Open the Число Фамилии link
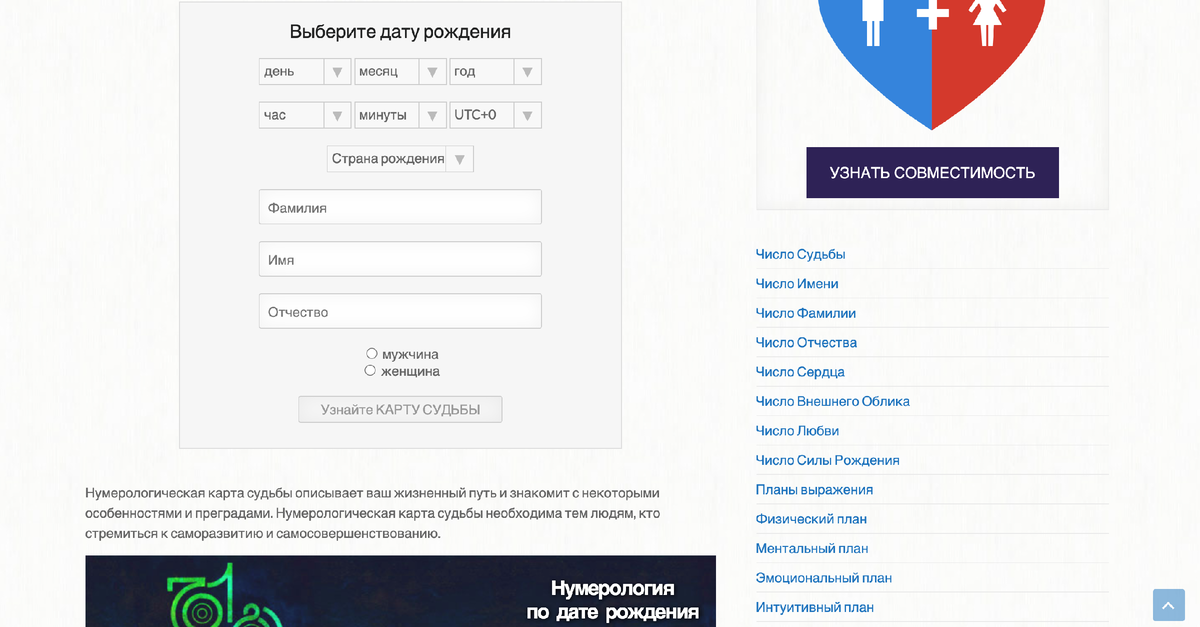This screenshot has width=1200, height=627. pos(805,313)
